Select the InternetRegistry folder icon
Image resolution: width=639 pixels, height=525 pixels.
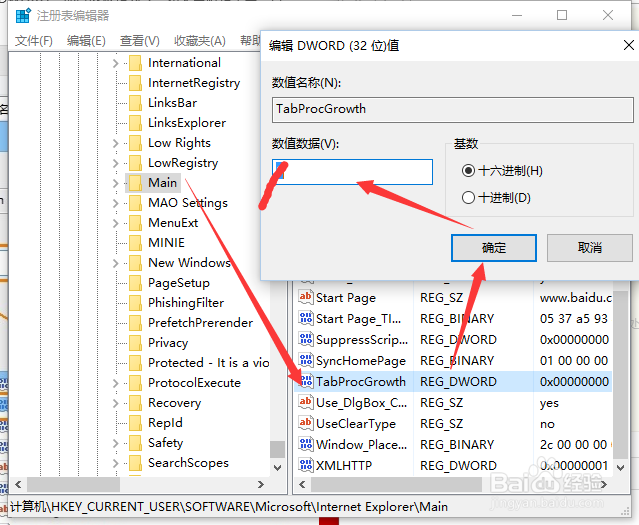point(135,83)
